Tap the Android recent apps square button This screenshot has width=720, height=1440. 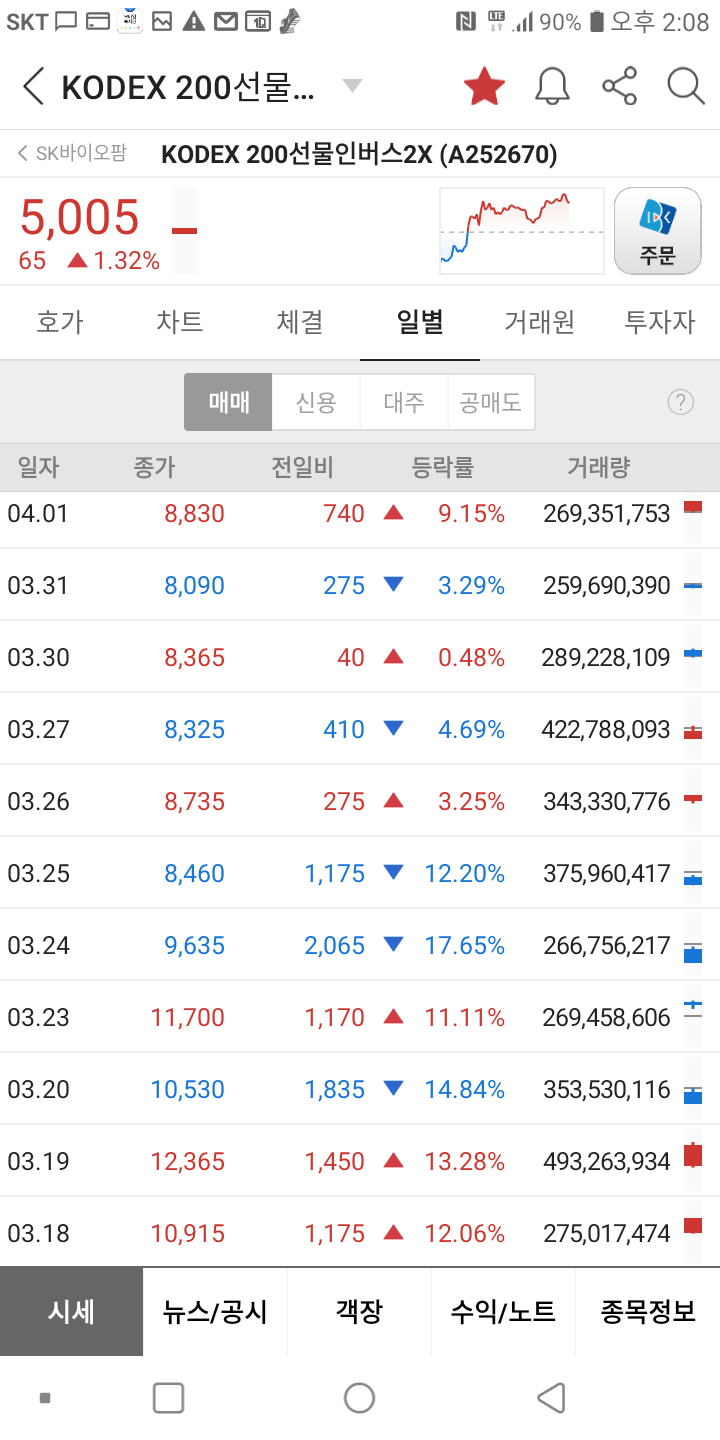point(168,1397)
